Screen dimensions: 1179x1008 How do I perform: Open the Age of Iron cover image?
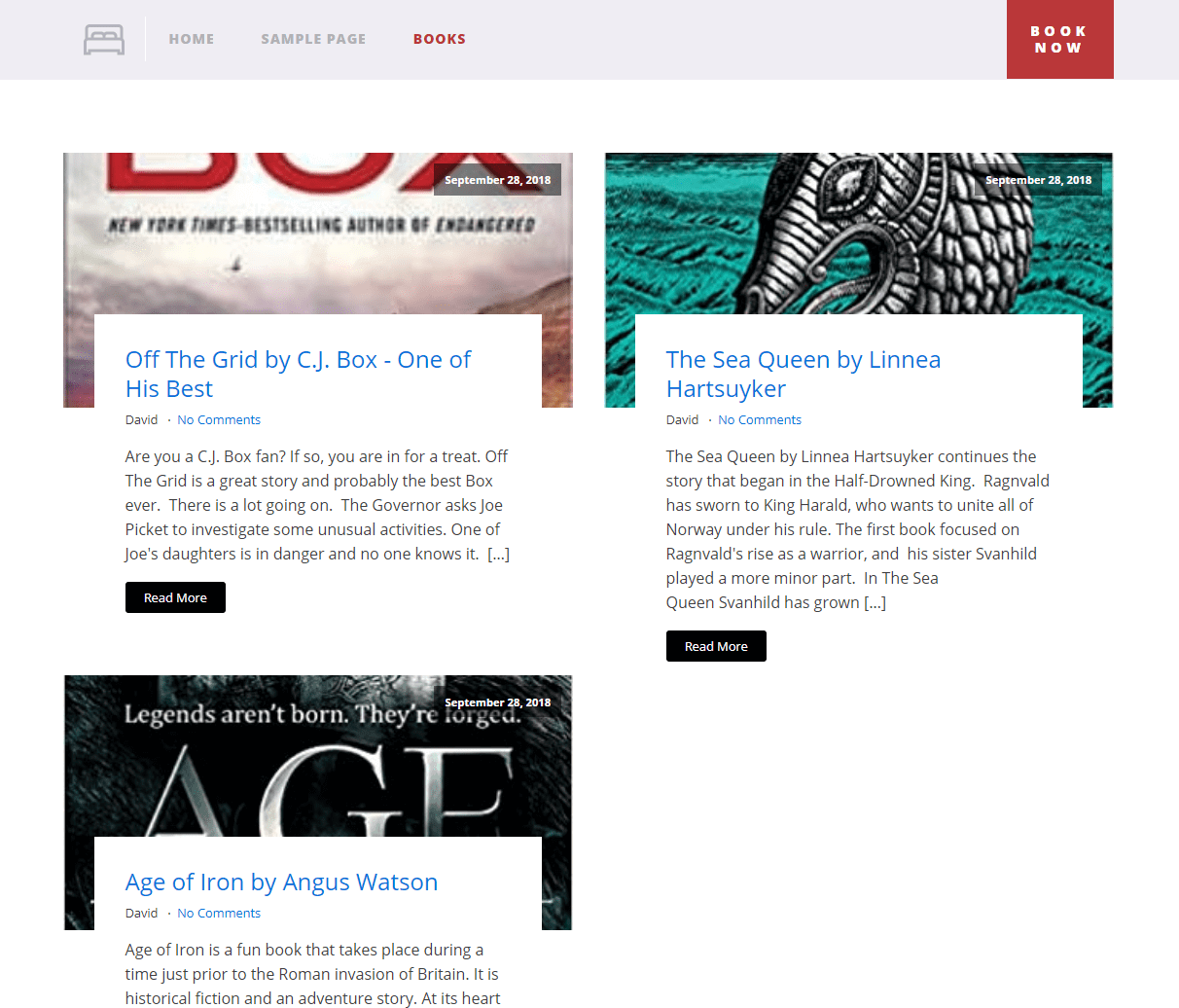[x=318, y=756]
